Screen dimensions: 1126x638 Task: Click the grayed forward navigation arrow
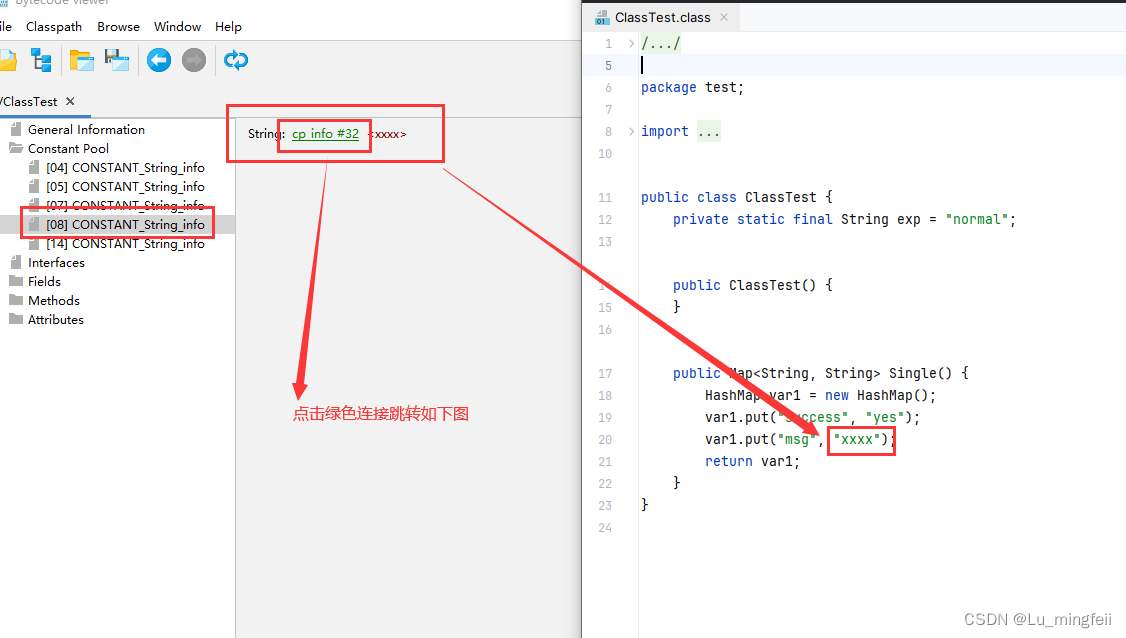coord(192,60)
